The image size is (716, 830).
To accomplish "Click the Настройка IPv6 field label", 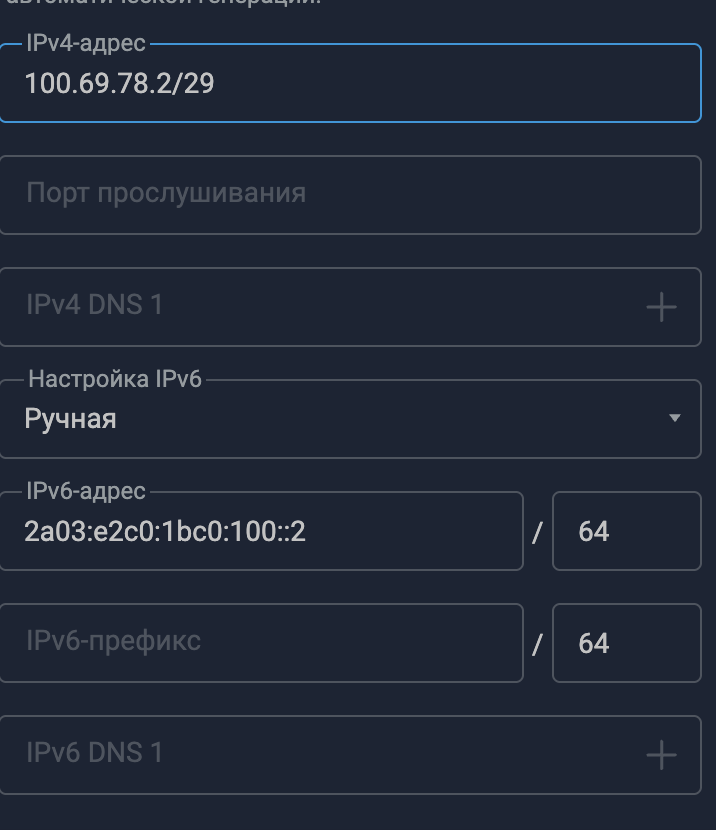I will 115,379.
